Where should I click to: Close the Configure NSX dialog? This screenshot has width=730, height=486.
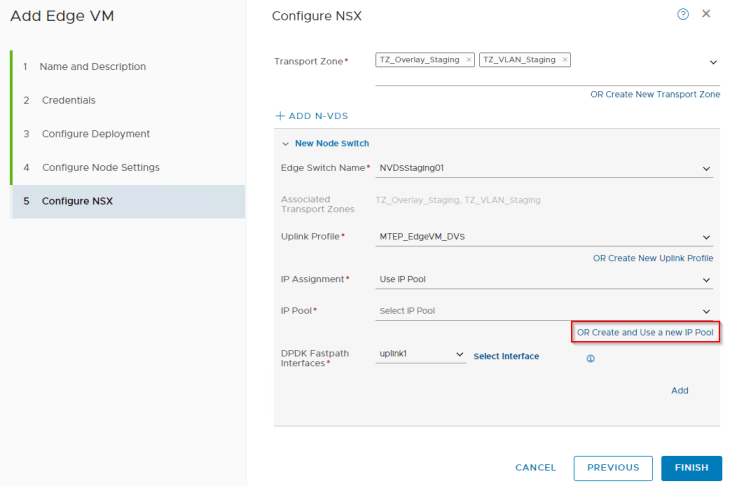pos(706,14)
